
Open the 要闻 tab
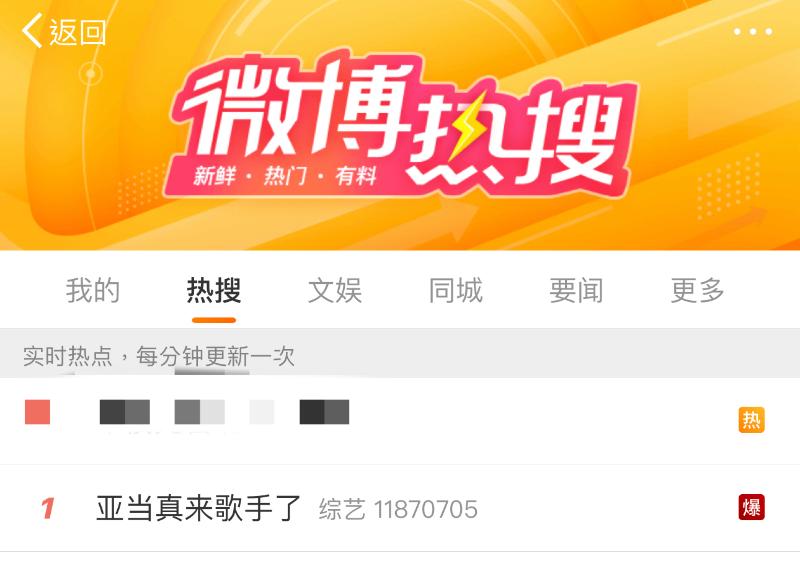(577, 290)
